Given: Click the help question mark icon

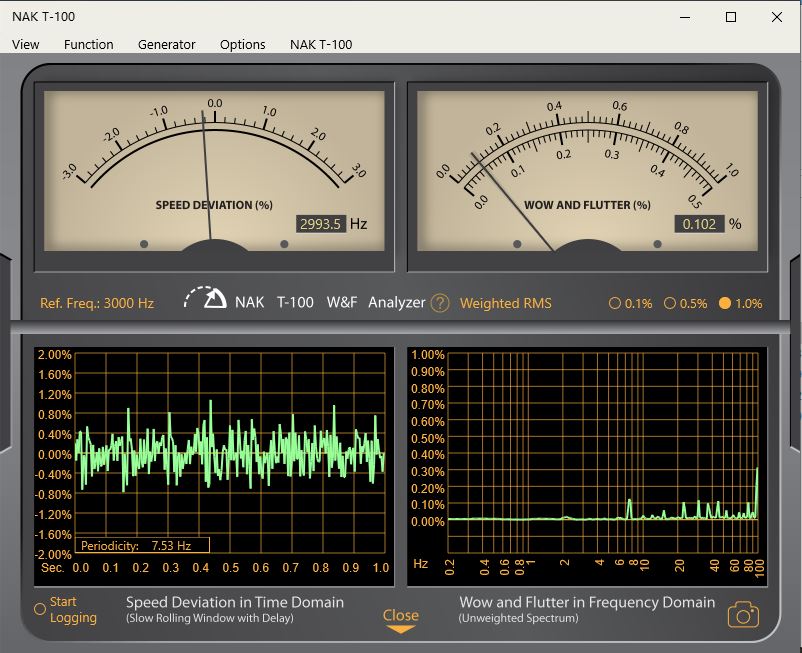Looking at the screenshot, I should click(x=439, y=303).
